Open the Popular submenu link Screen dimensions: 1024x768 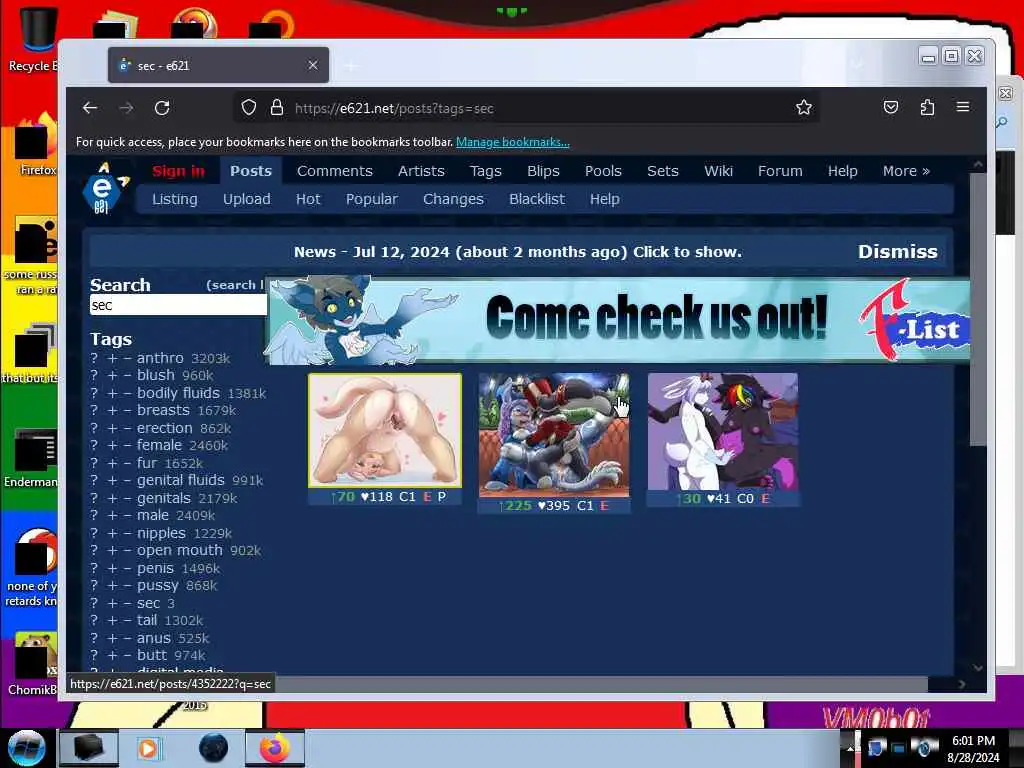[372, 199]
